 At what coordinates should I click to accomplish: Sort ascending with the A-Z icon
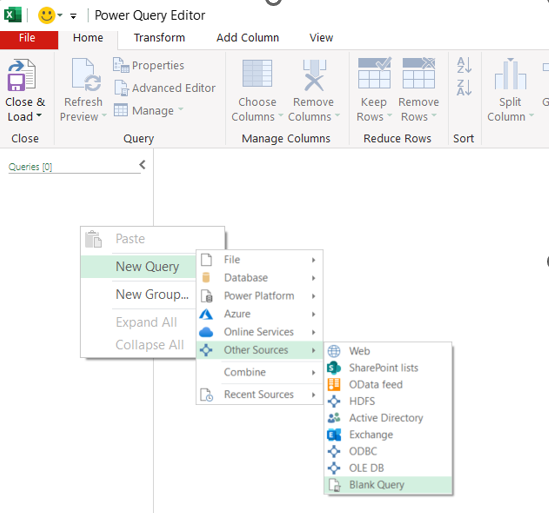point(464,65)
